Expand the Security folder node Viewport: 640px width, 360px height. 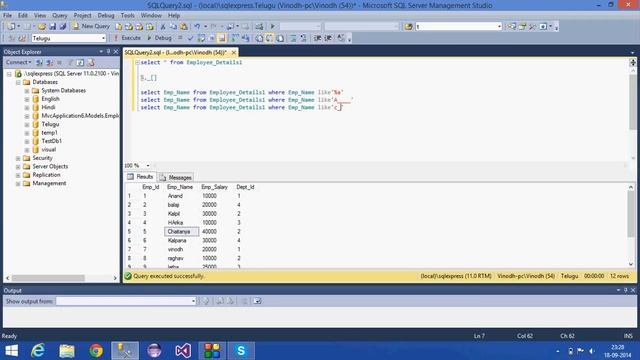[18, 158]
